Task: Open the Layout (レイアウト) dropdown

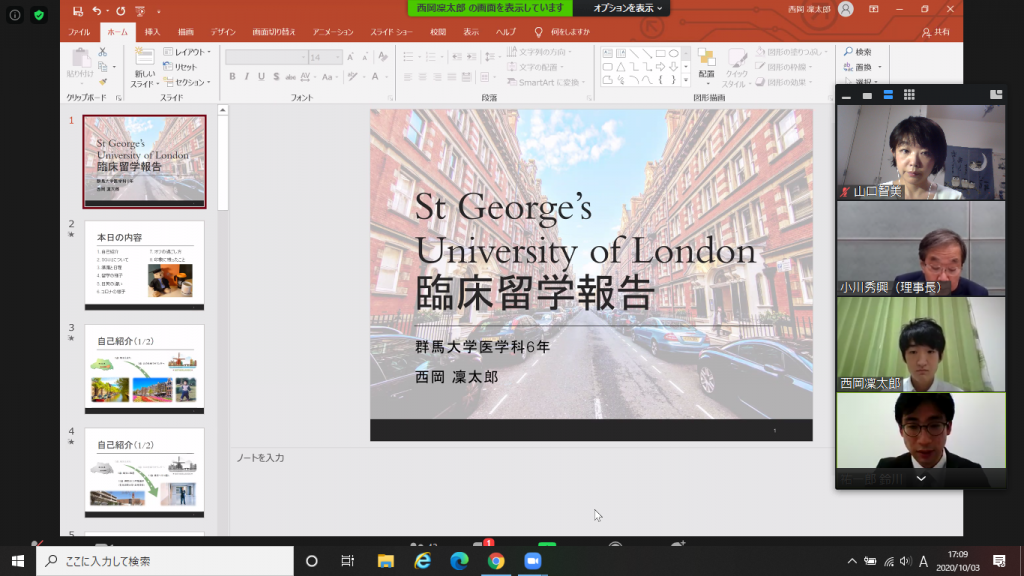Action: click(x=187, y=52)
